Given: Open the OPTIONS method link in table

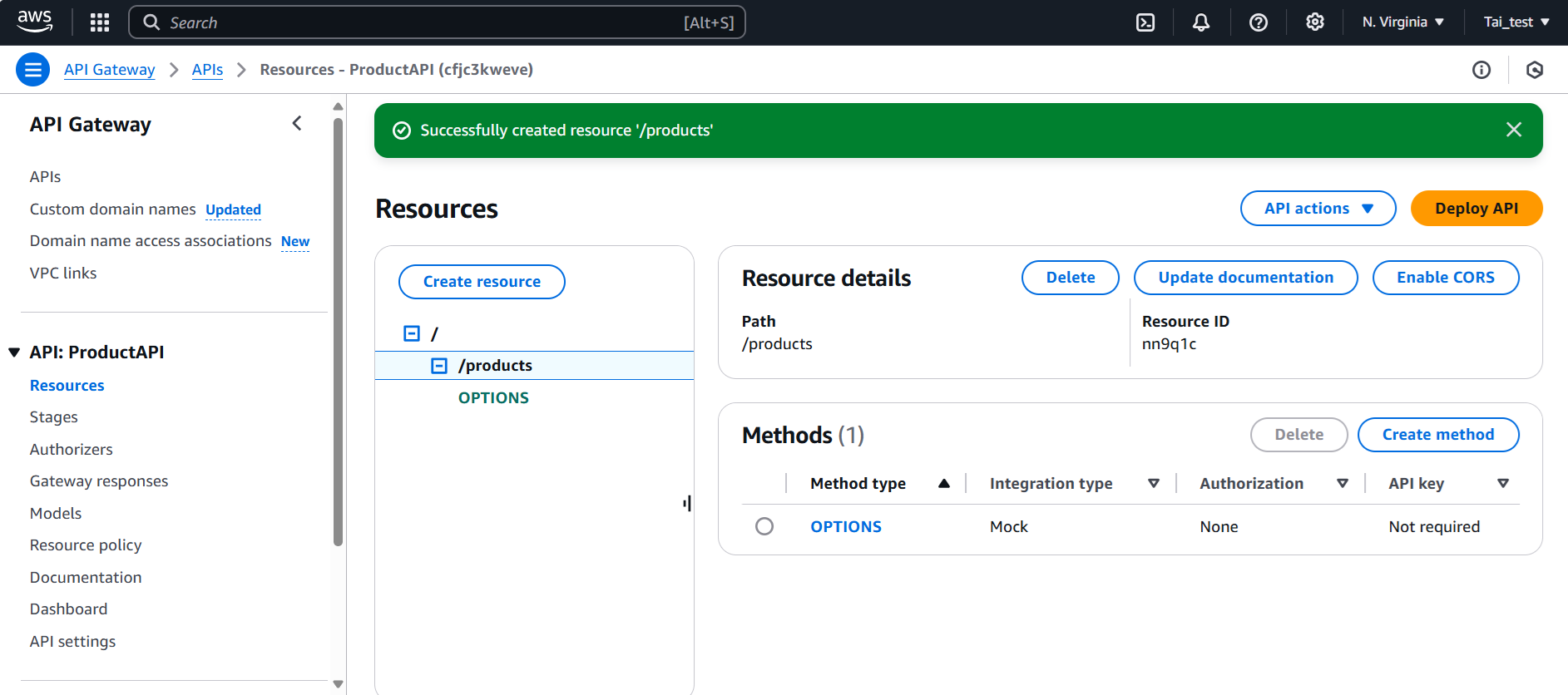Looking at the screenshot, I should 846,527.
